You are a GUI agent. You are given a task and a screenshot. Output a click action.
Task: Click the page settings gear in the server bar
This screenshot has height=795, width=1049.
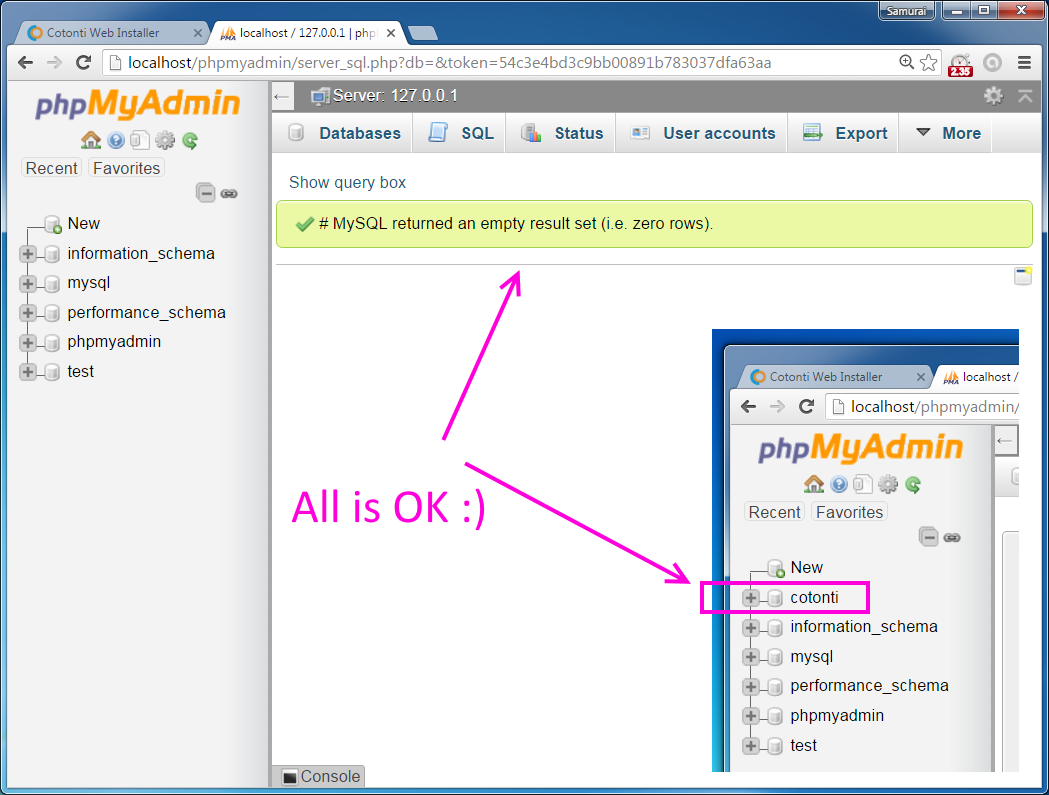click(x=993, y=96)
